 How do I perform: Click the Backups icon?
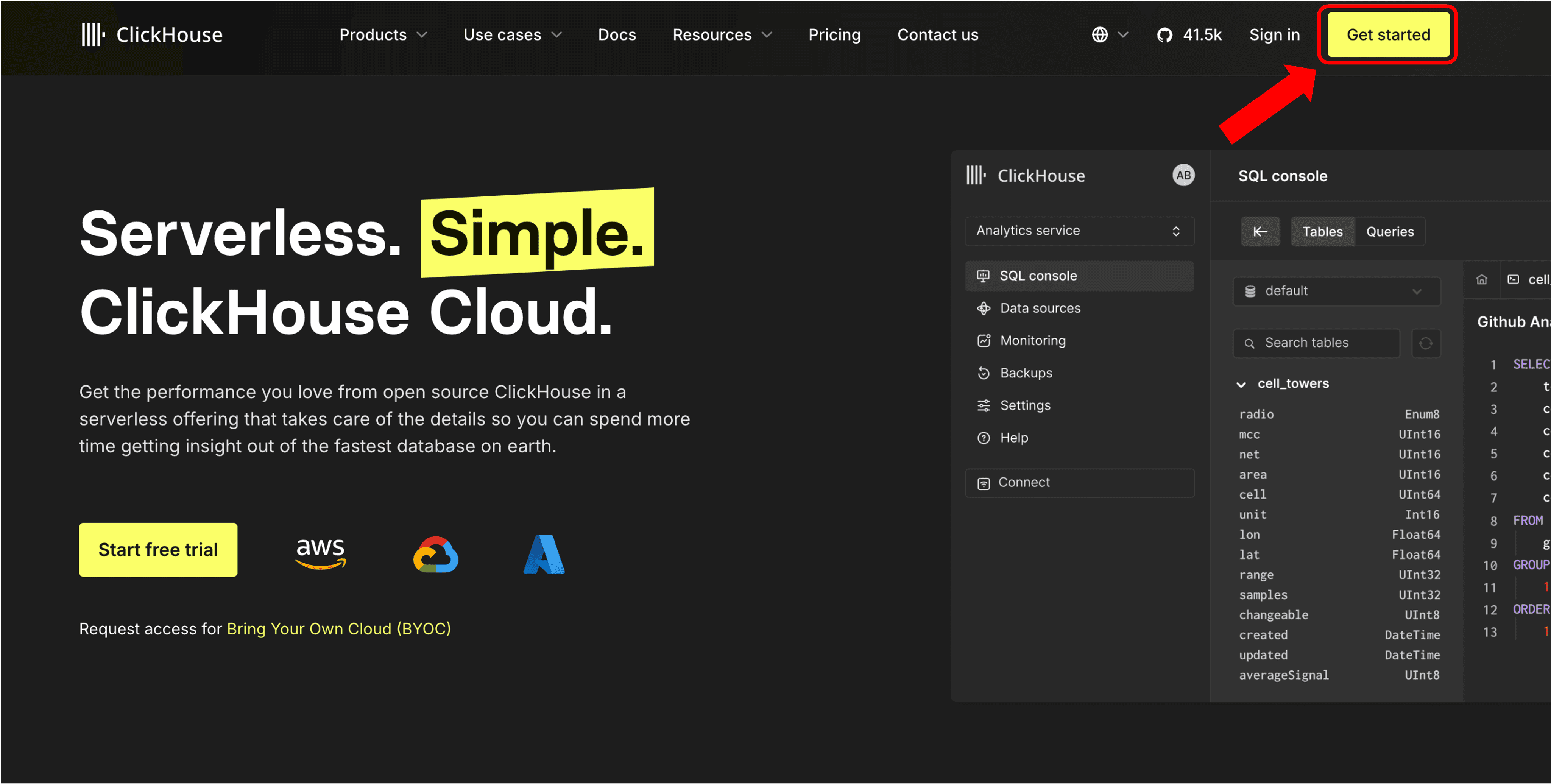point(983,373)
